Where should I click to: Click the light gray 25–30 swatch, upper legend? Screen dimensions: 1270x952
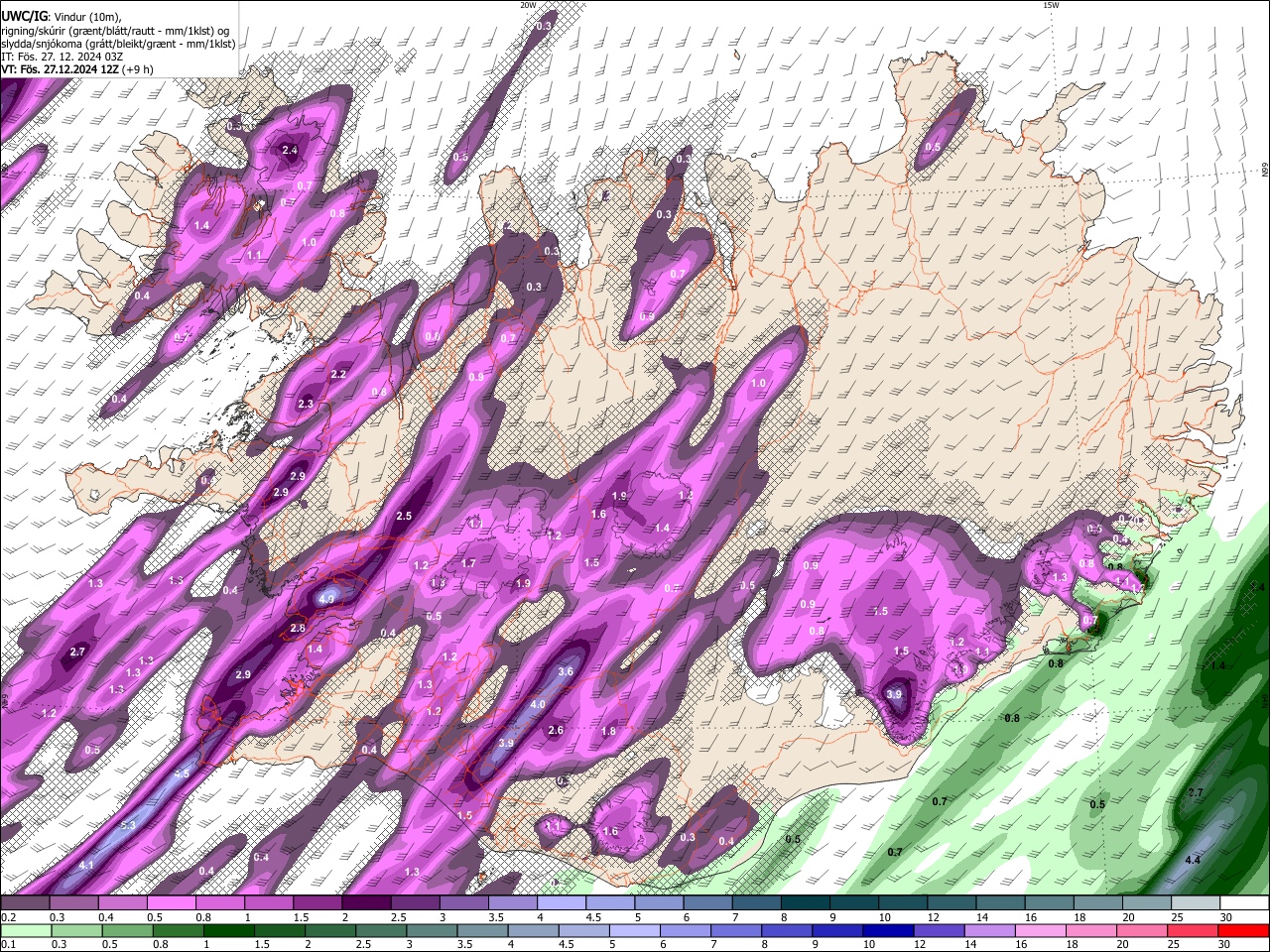coord(1197,902)
